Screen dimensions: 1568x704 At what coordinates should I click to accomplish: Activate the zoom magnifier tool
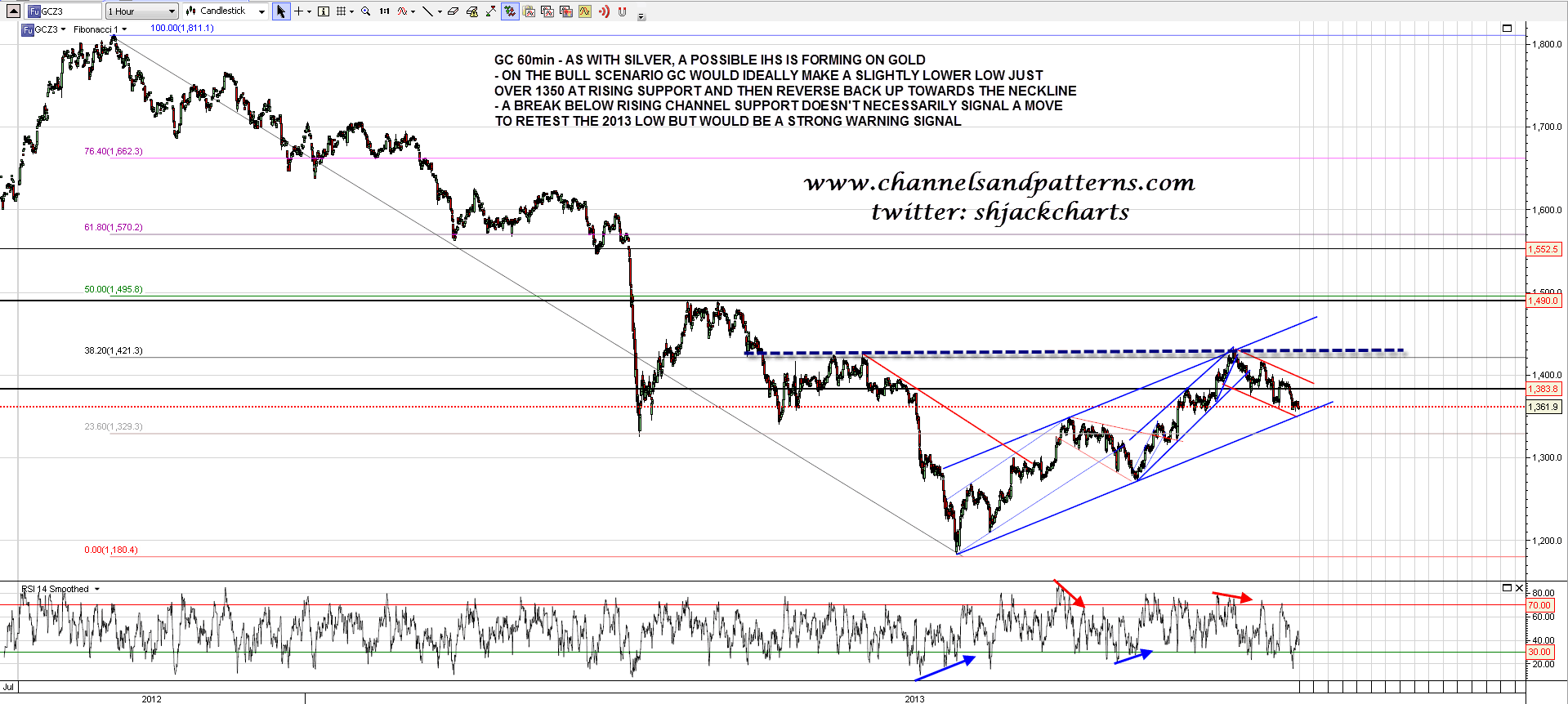click(x=365, y=11)
